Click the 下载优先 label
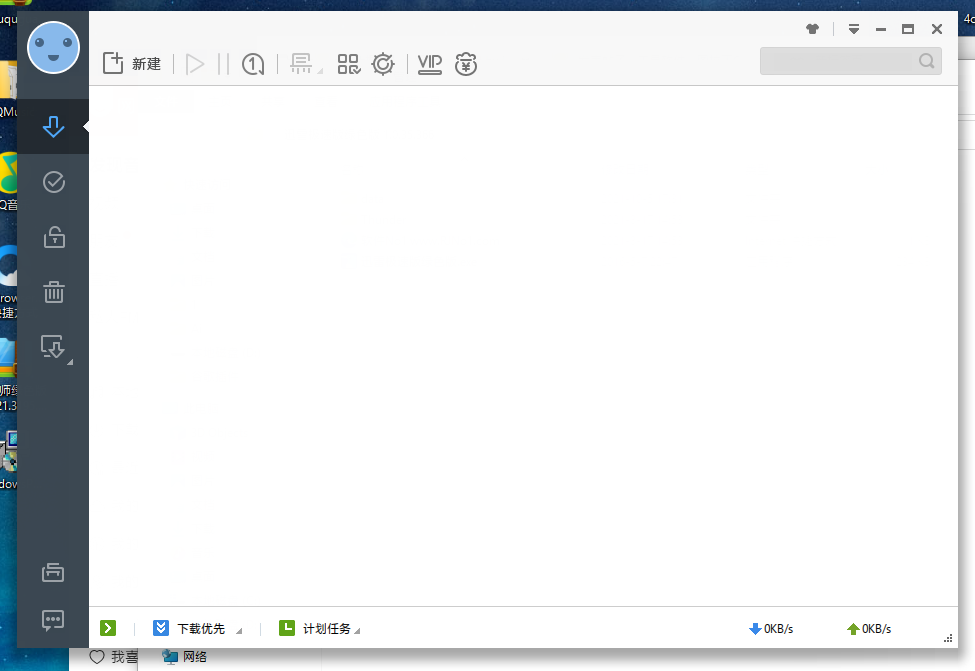Image resolution: width=975 pixels, height=671 pixels. [x=201, y=629]
